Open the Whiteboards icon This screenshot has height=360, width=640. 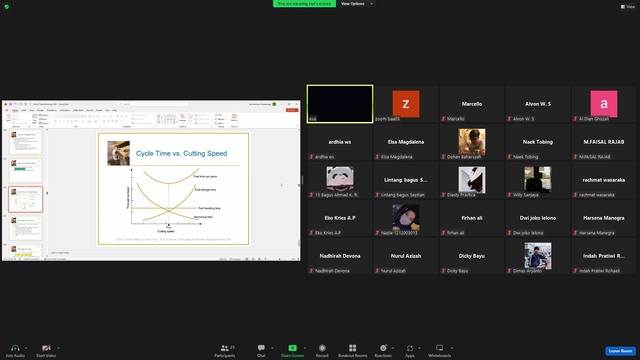tap(440, 348)
